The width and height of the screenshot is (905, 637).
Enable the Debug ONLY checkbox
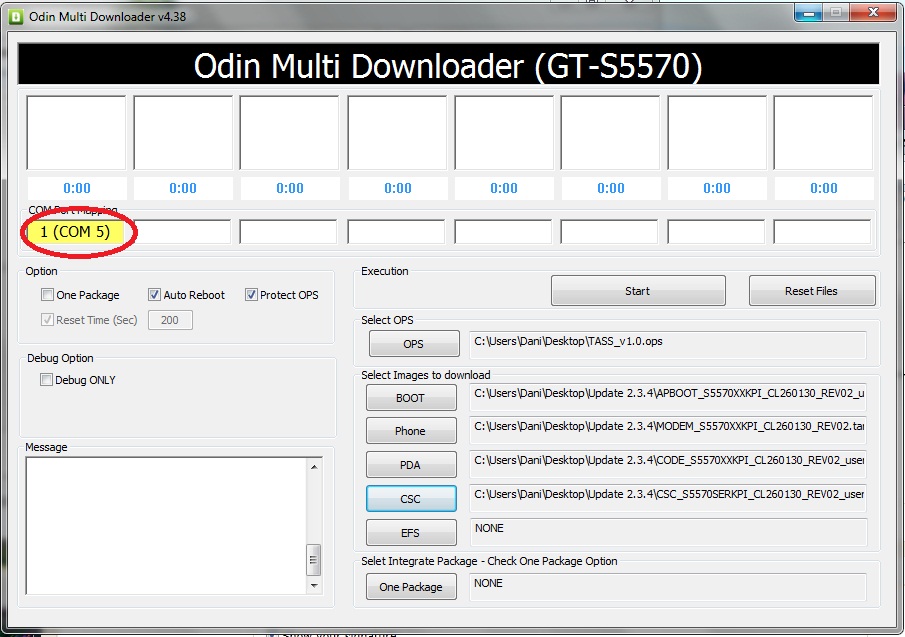click(46, 380)
